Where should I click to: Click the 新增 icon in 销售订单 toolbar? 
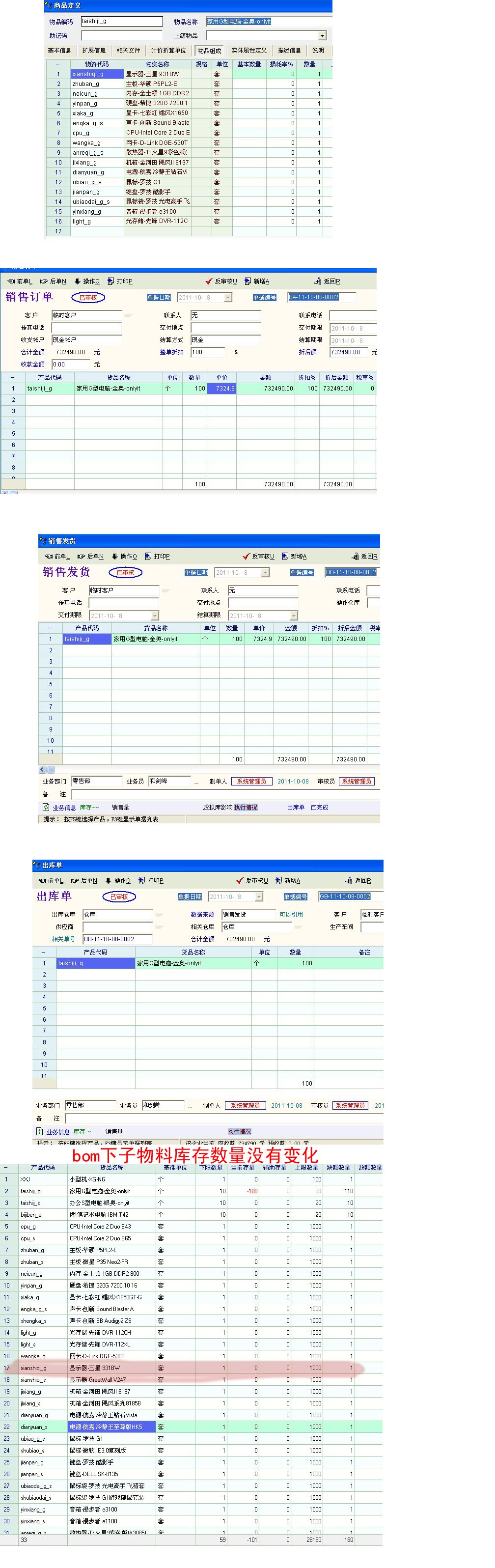click(248, 281)
